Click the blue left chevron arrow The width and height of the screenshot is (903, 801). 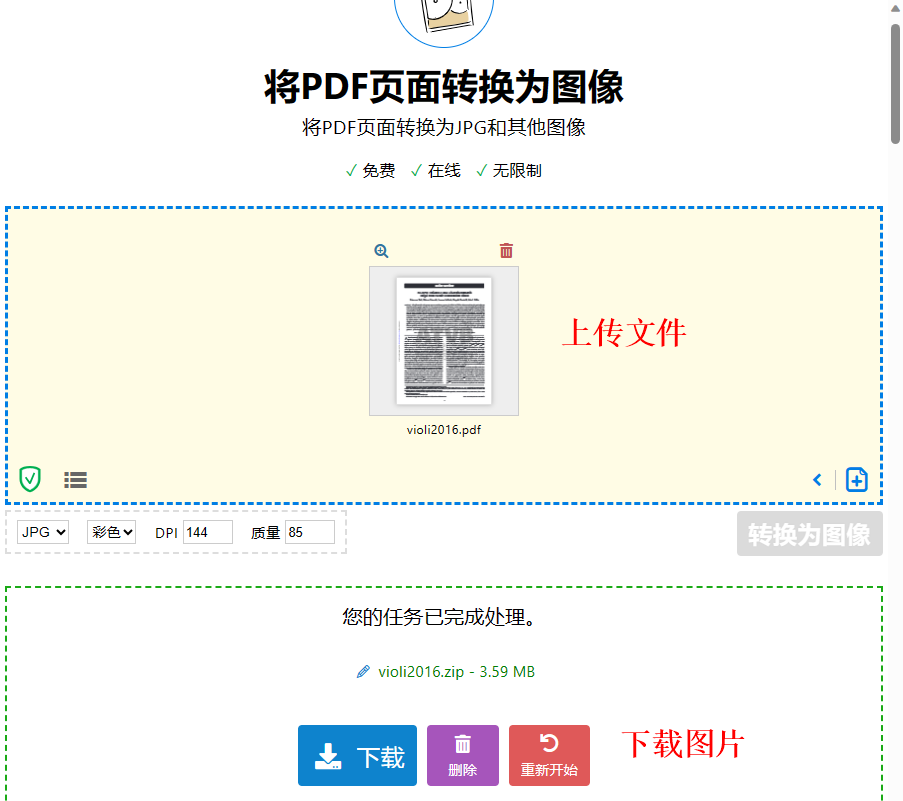point(817,480)
